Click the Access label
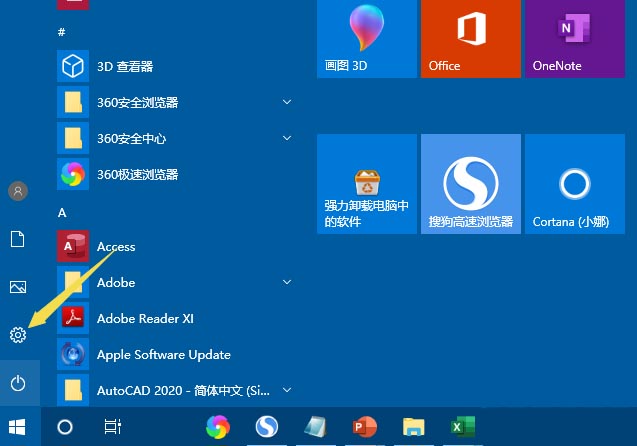 click(116, 247)
